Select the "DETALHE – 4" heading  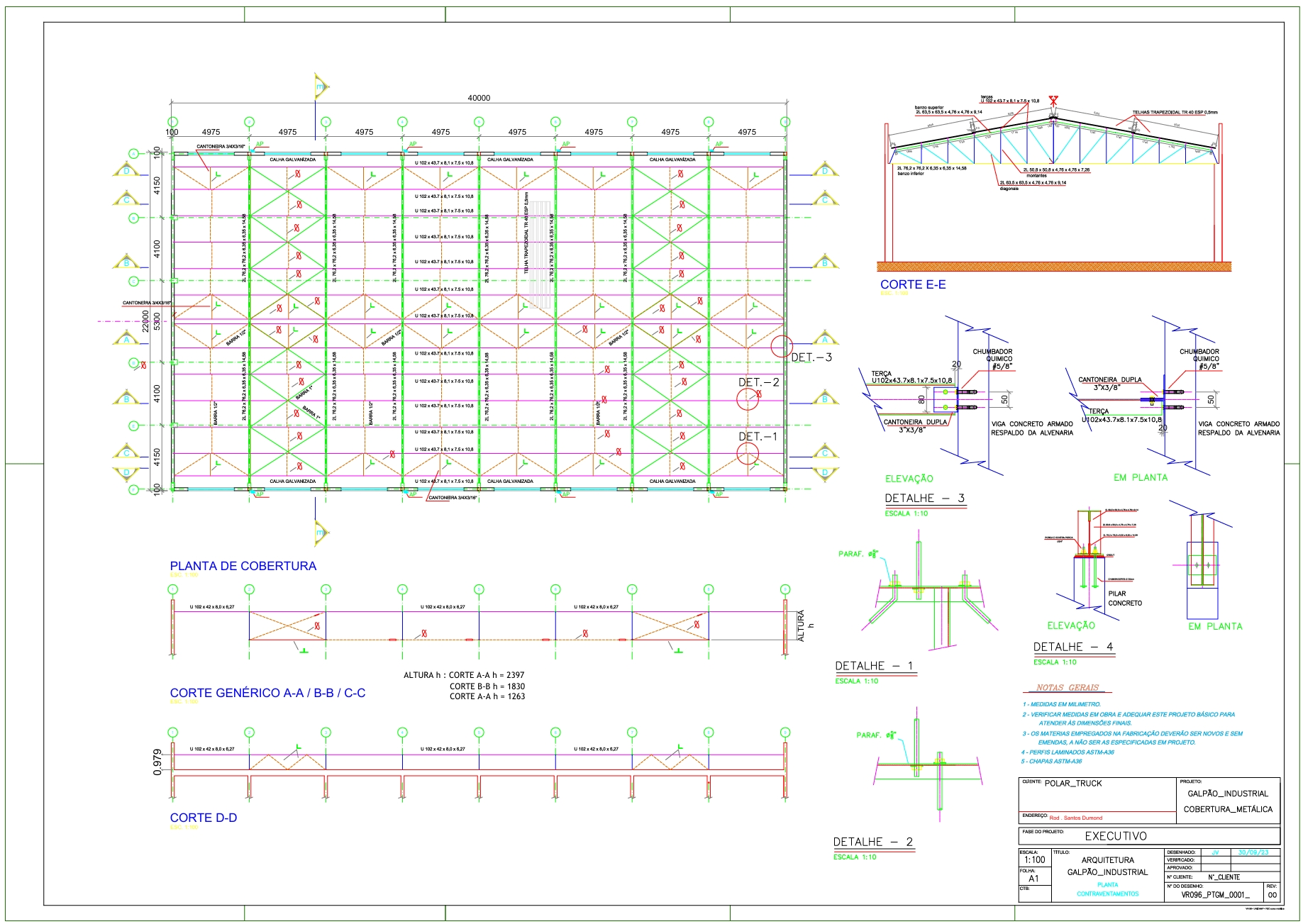click(x=1073, y=647)
